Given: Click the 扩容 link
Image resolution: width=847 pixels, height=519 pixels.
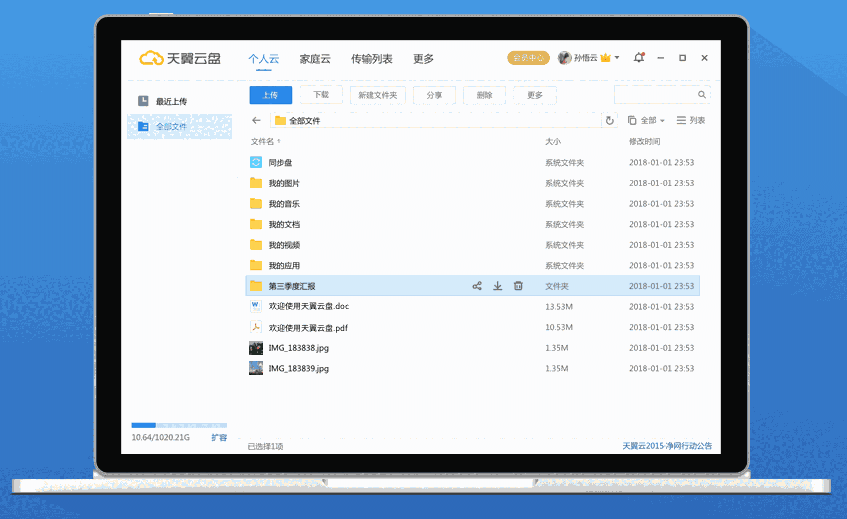Looking at the screenshot, I should coord(219,437).
